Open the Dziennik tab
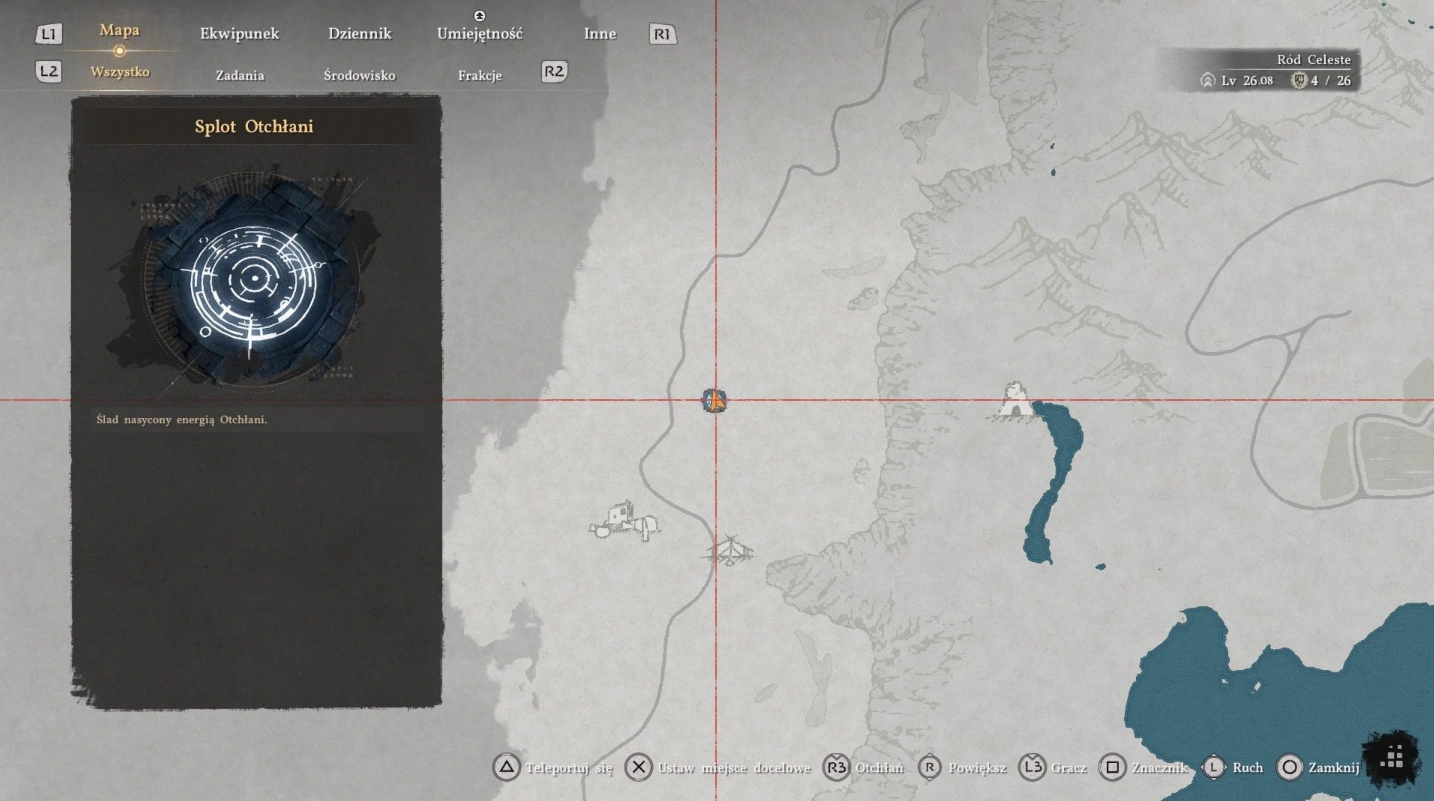 [359, 34]
